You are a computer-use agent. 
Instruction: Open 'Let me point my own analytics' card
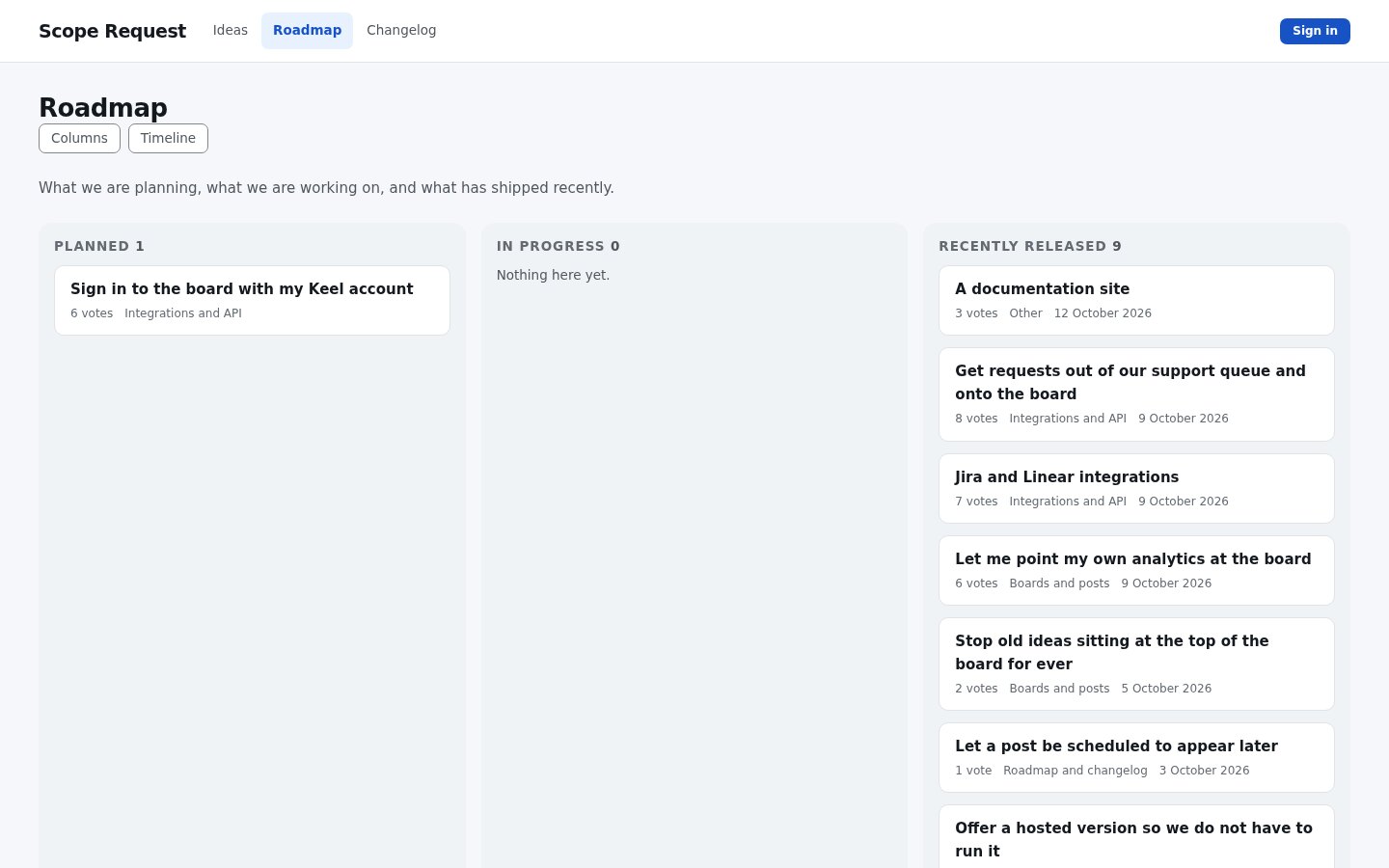[1136, 570]
